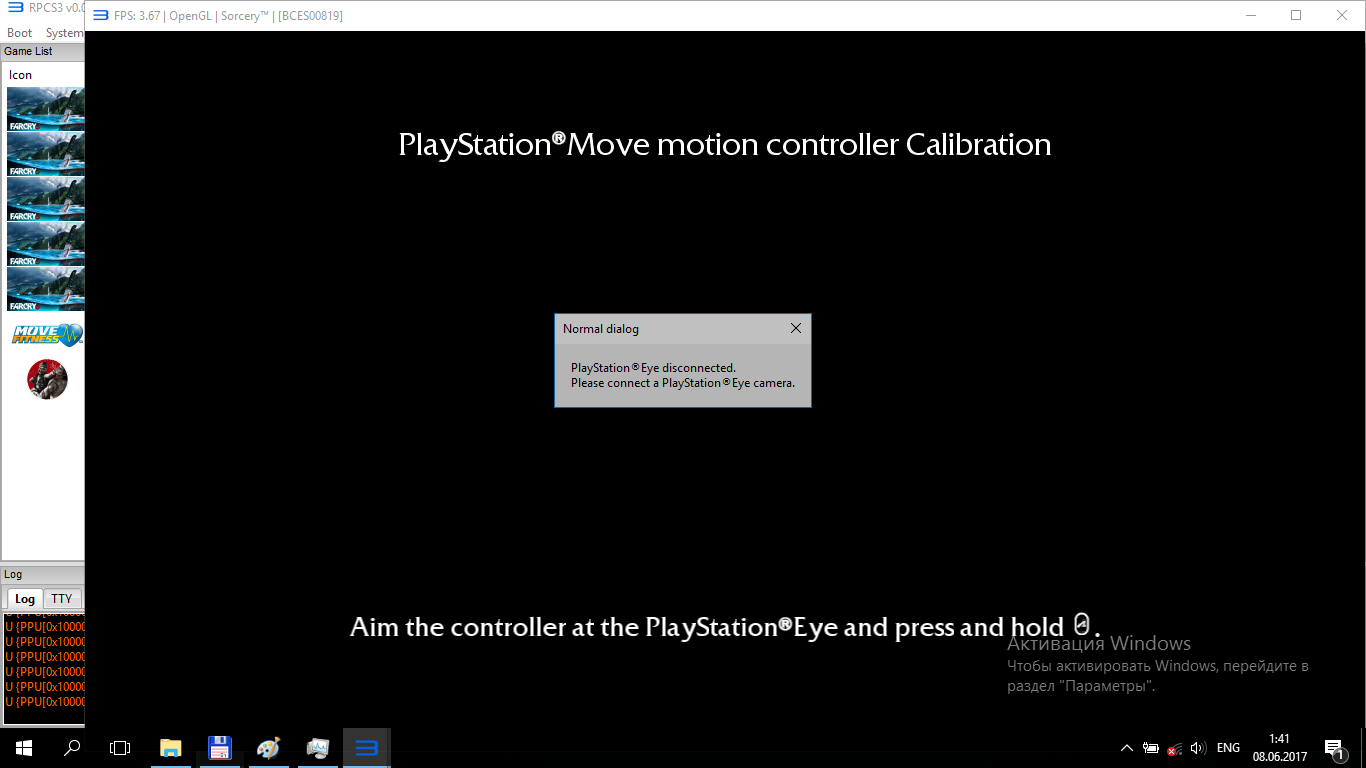The height and width of the screenshot is (768, 1366).
Task: Launch File Explorer from the taskbar
Action: 171,748
